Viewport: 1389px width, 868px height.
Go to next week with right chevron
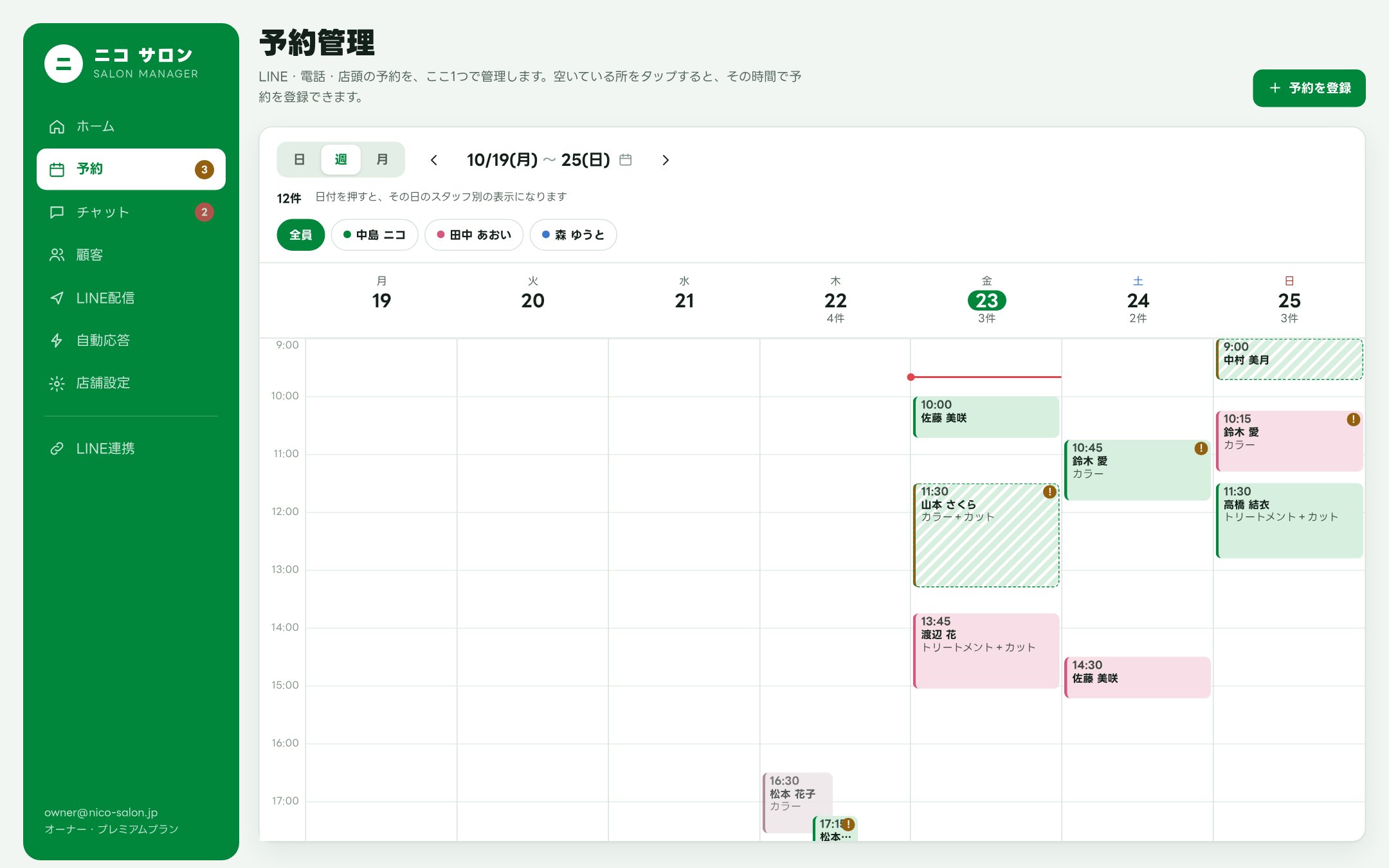point(666,160)
